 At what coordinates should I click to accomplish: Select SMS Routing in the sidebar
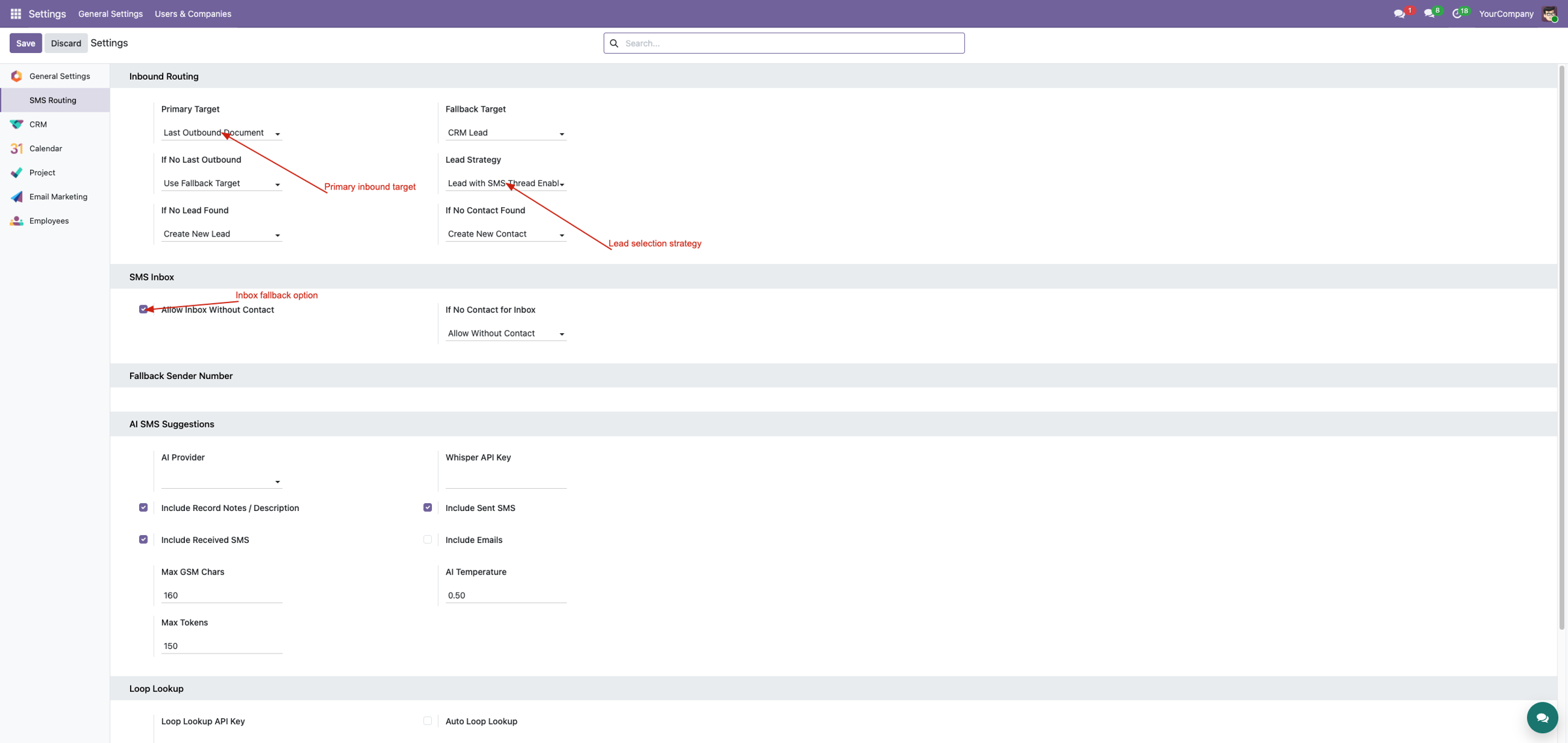[x=55, y=100]
